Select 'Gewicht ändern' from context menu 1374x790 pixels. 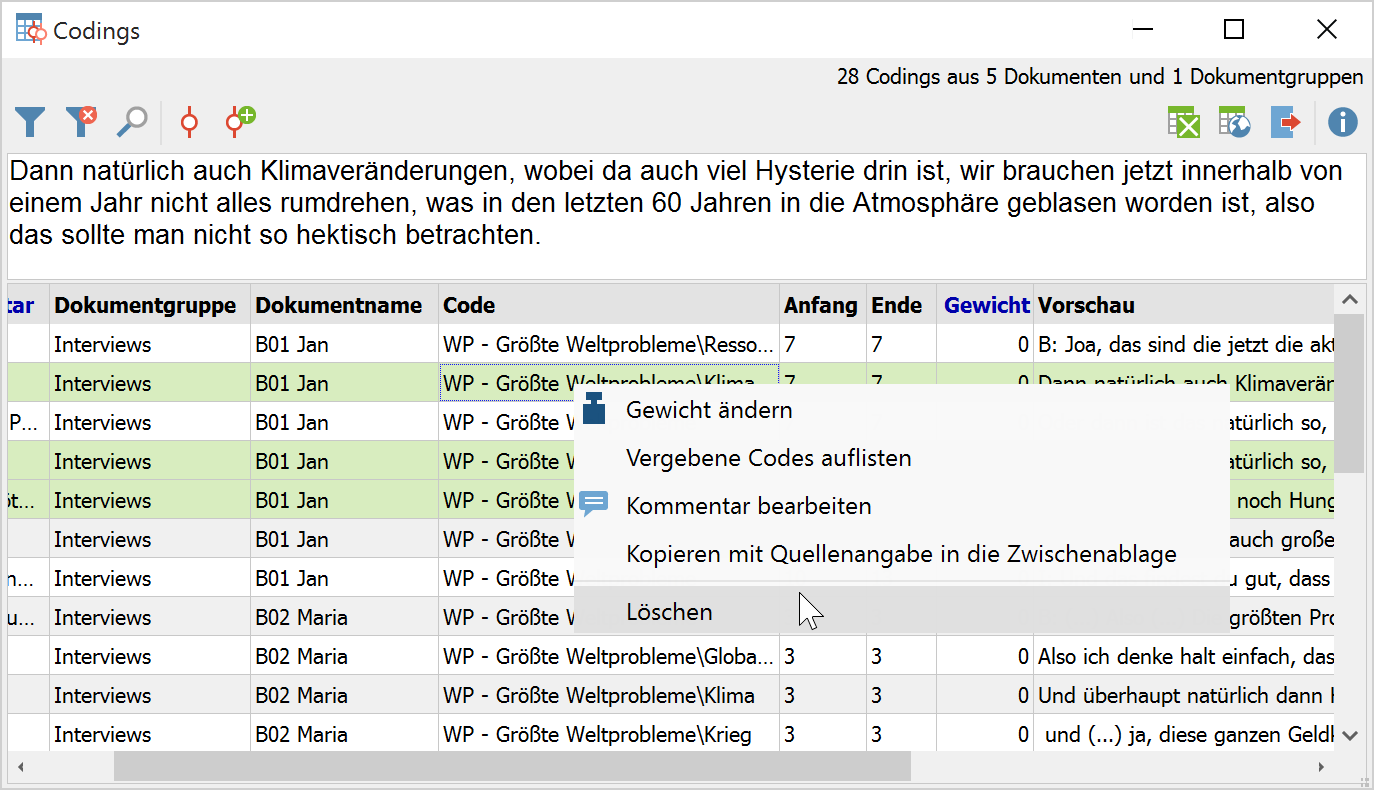click(709, 410)
